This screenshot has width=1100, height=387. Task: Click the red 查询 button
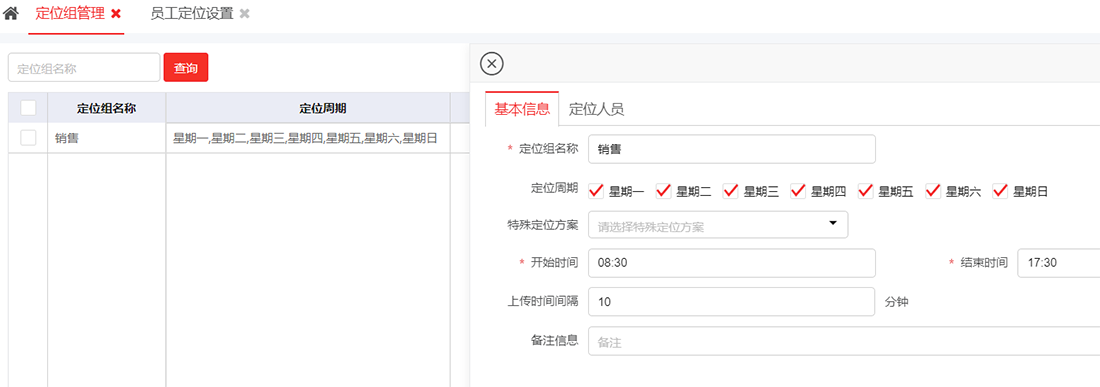click(x=186, y=67)
